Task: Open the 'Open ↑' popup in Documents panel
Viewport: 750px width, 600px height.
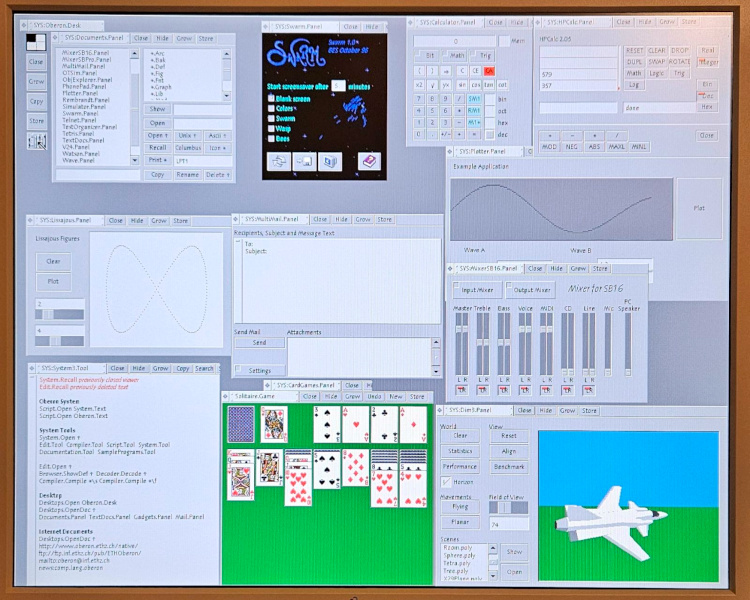Action: pyautogui.click(x=157, y=136)
